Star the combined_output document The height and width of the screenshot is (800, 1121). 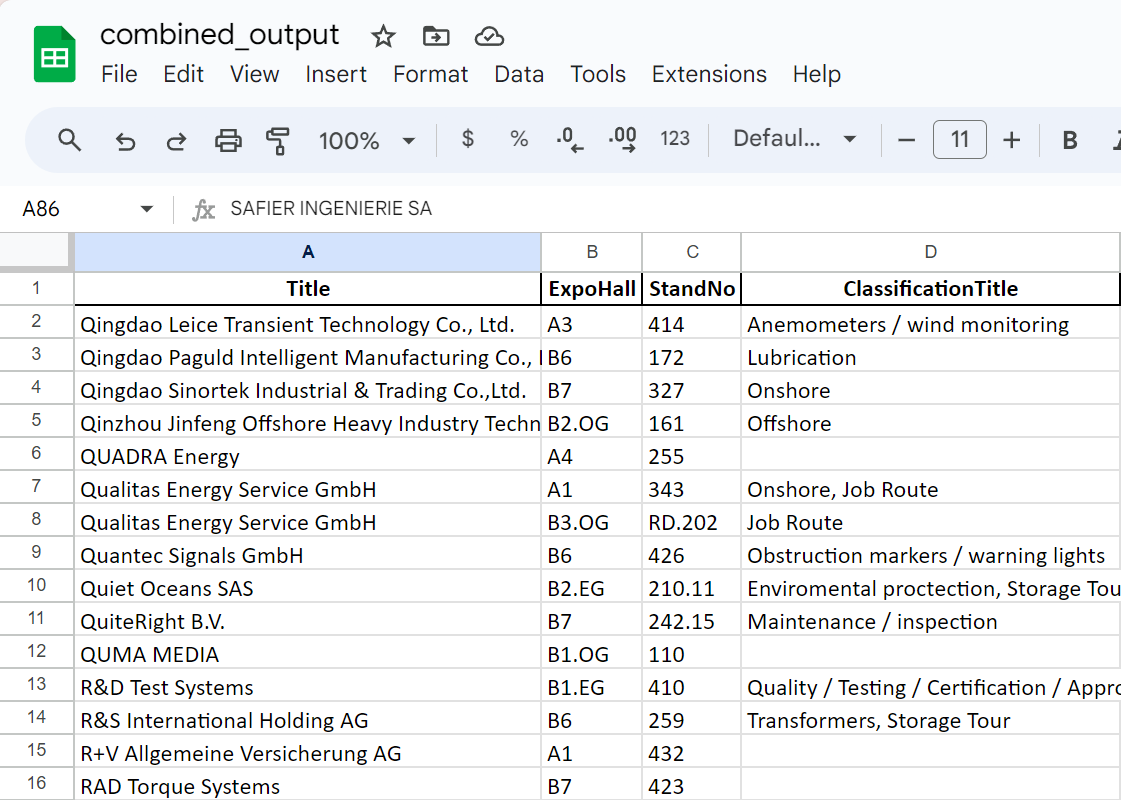click(383, 36)
